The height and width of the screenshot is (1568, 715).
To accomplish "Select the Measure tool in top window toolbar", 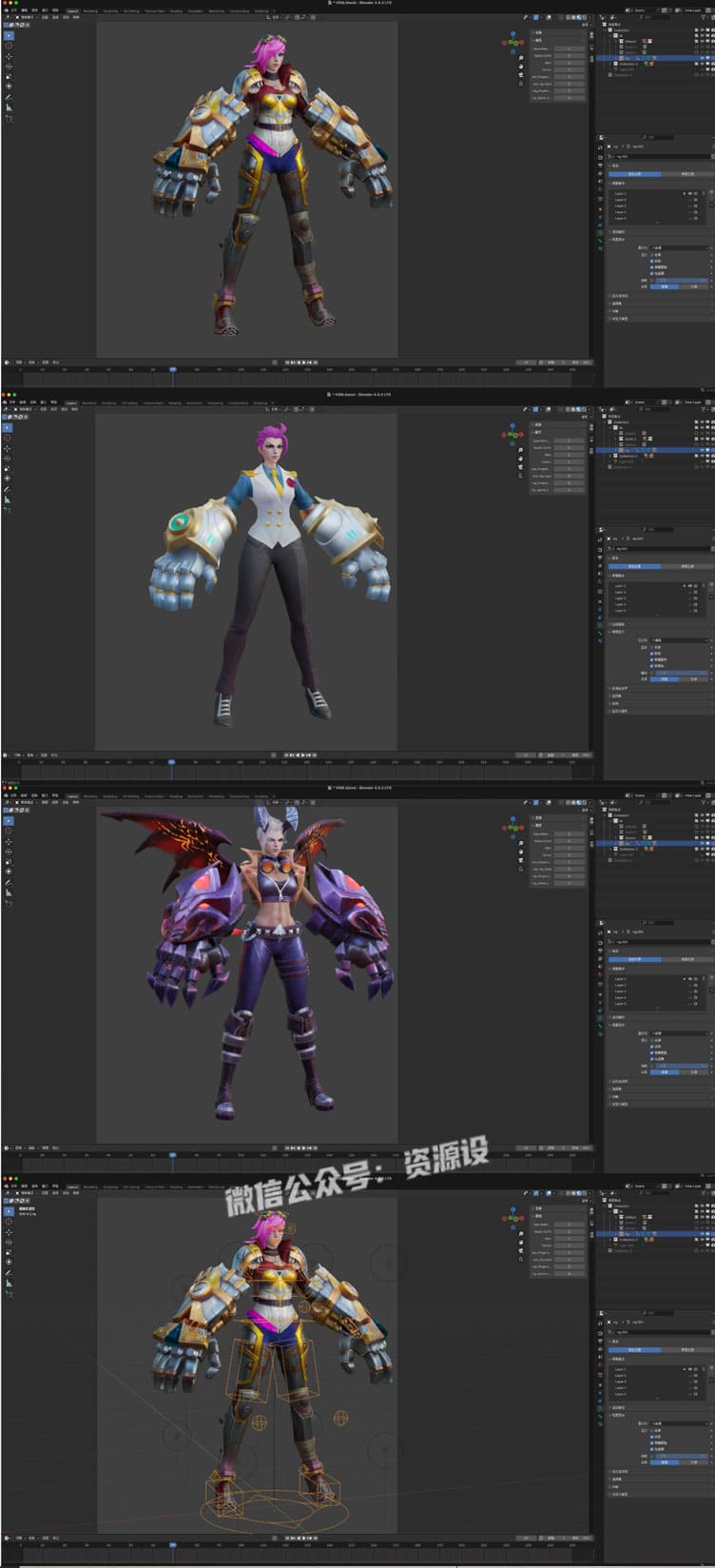I will tap(9, 108).
